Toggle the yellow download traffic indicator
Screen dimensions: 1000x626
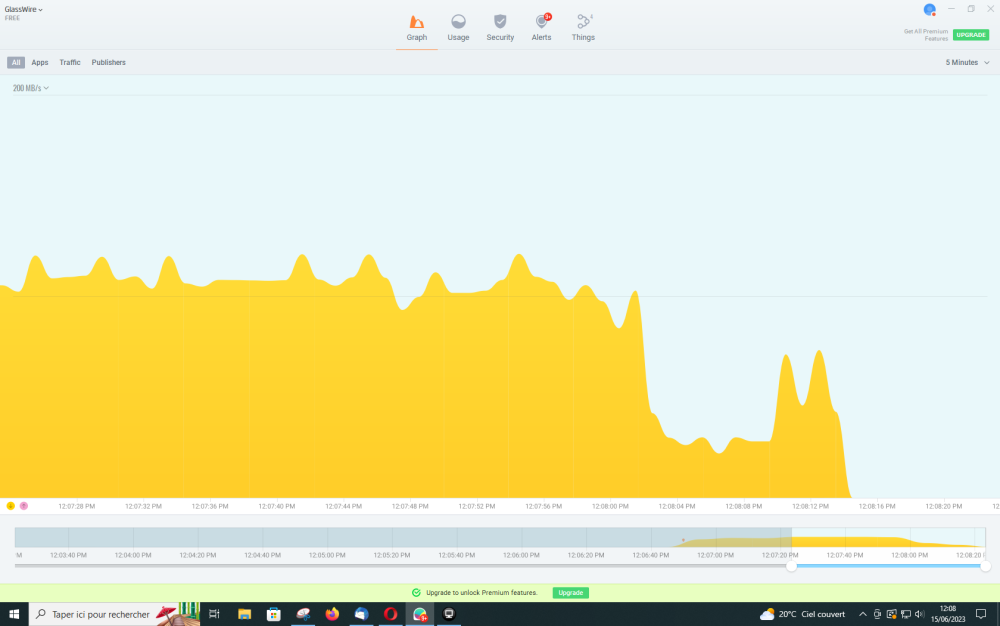pyautogui.click(x=10, y=506)
